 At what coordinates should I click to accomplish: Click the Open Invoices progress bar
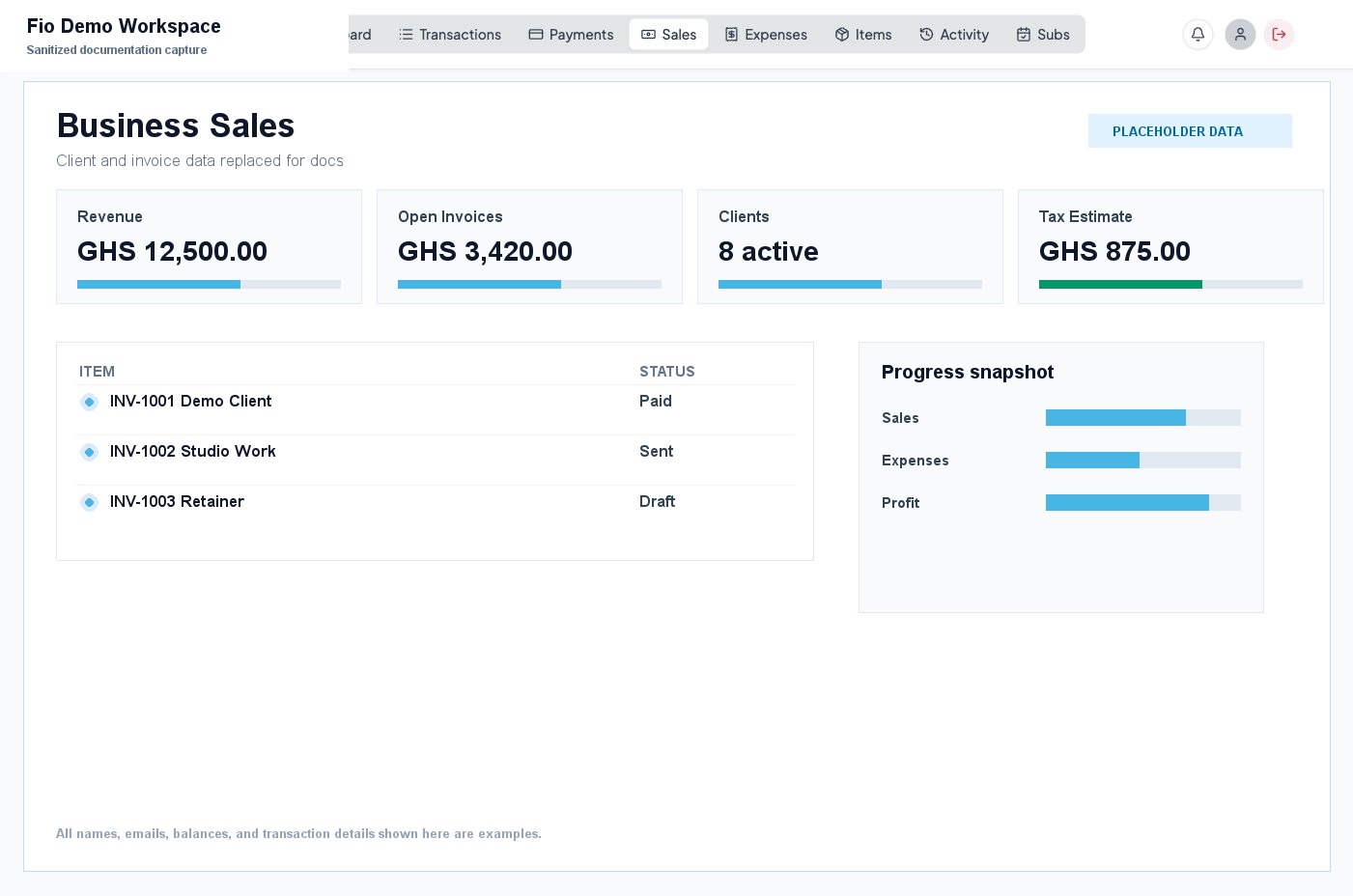(529, 284)
